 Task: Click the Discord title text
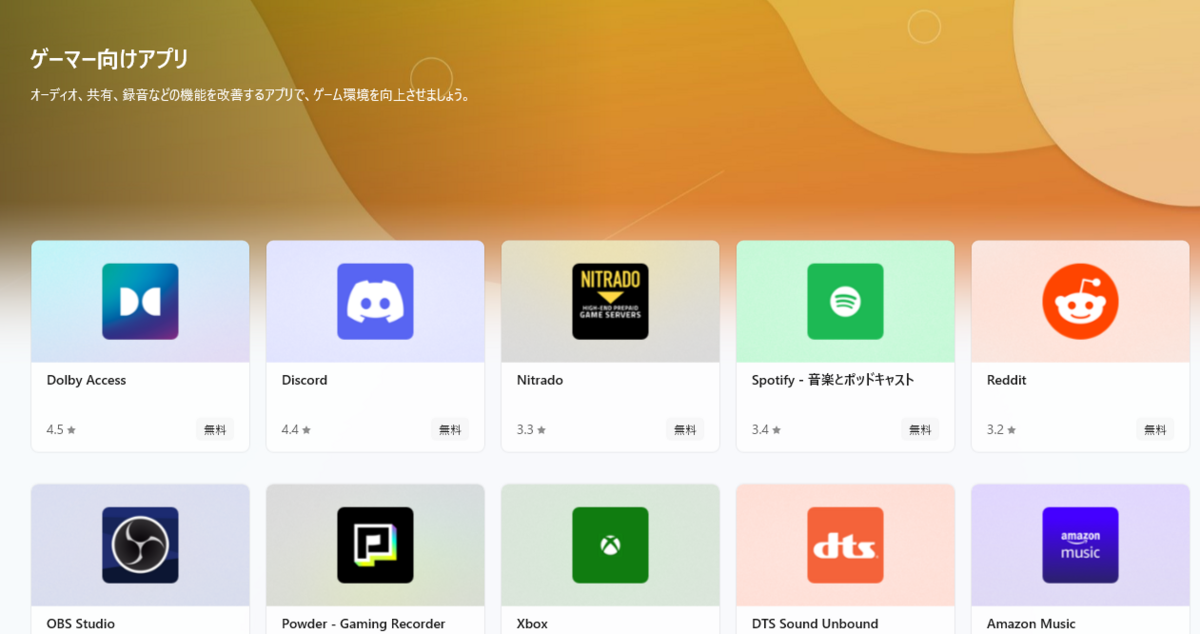click(x=304, y=380)
